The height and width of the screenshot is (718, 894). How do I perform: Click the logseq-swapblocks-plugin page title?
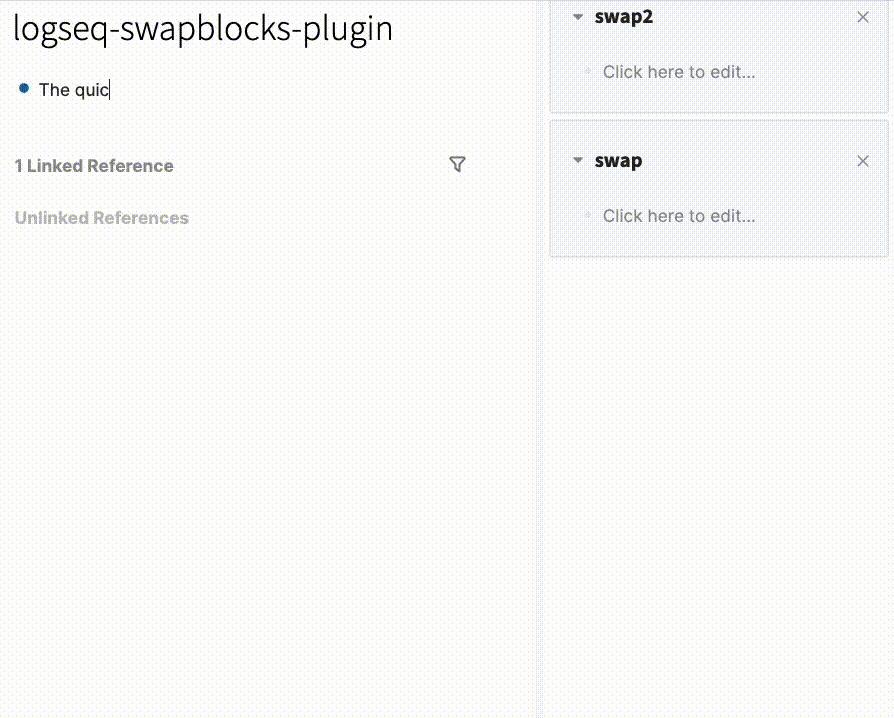pyautogui.click(x=203, y=29)
